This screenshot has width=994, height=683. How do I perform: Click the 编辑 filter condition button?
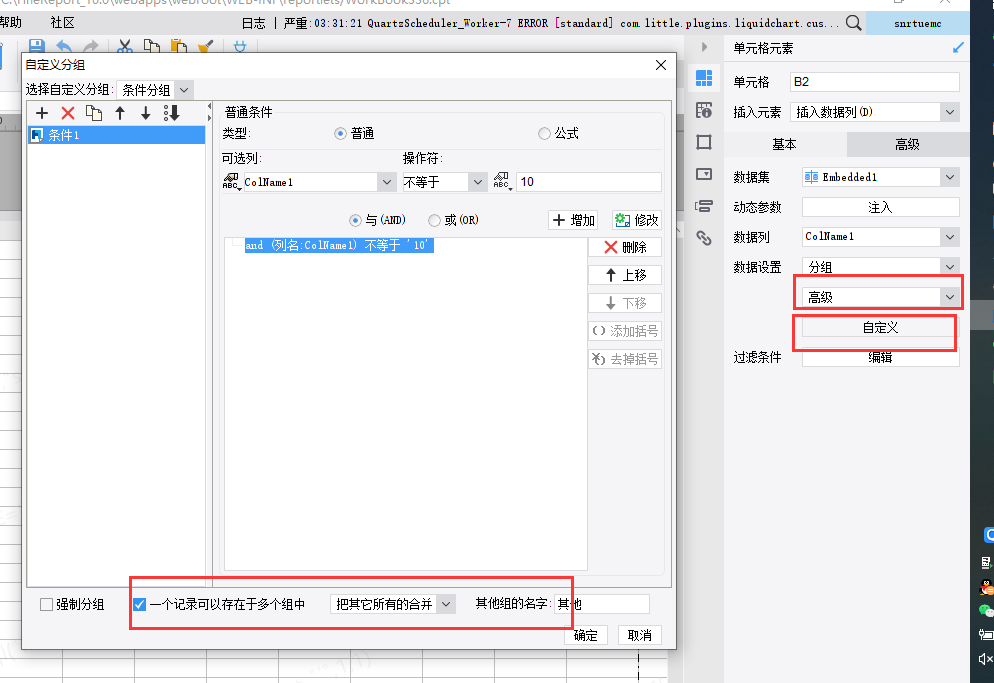click(881, 358)
